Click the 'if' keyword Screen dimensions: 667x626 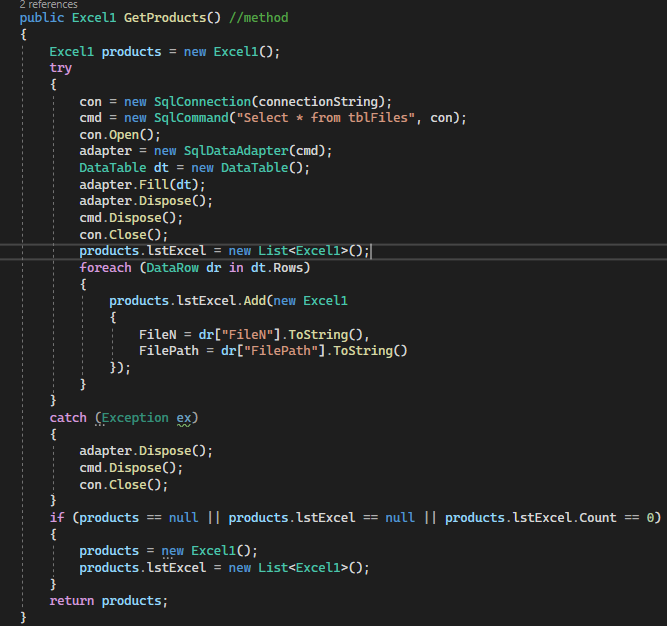click(57, 518)
